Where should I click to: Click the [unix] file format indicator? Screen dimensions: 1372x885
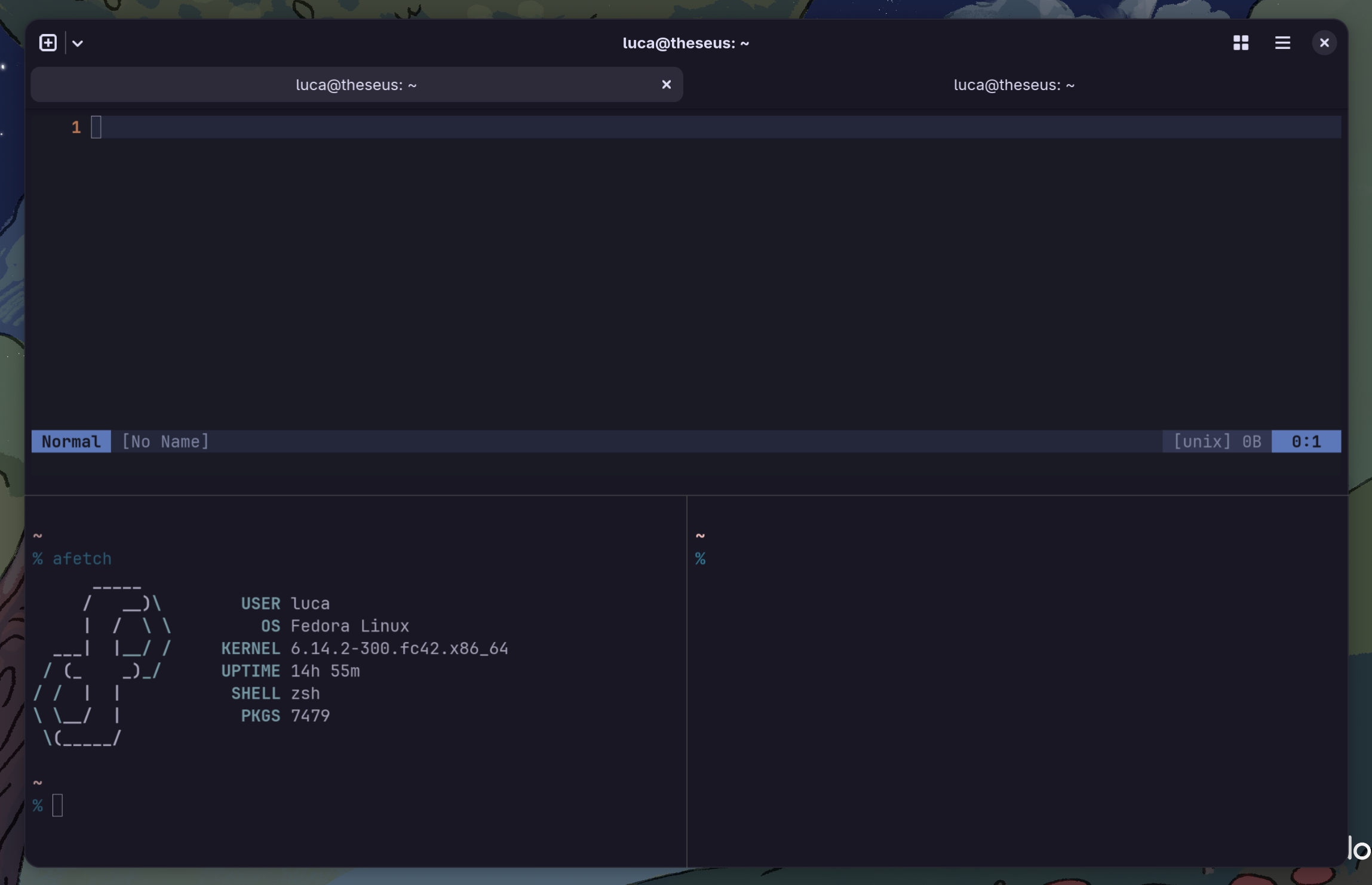coord(1202,441)
